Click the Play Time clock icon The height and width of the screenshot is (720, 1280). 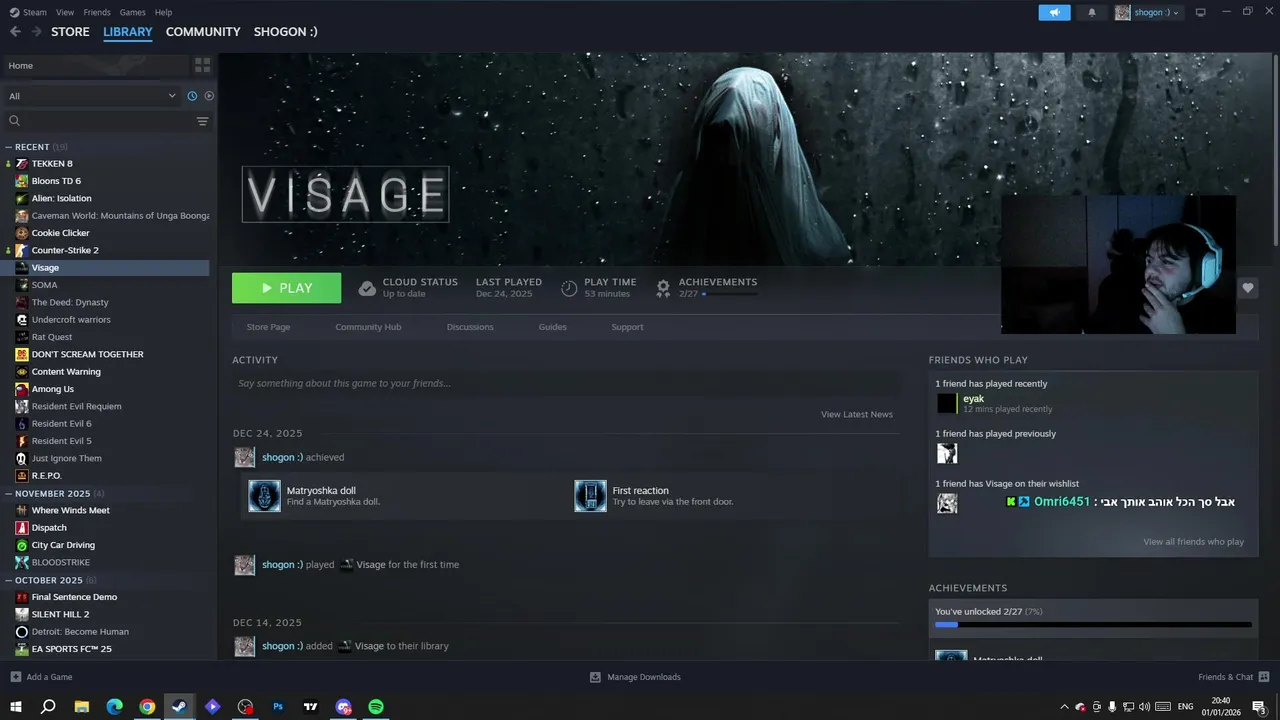coord(569,288)
